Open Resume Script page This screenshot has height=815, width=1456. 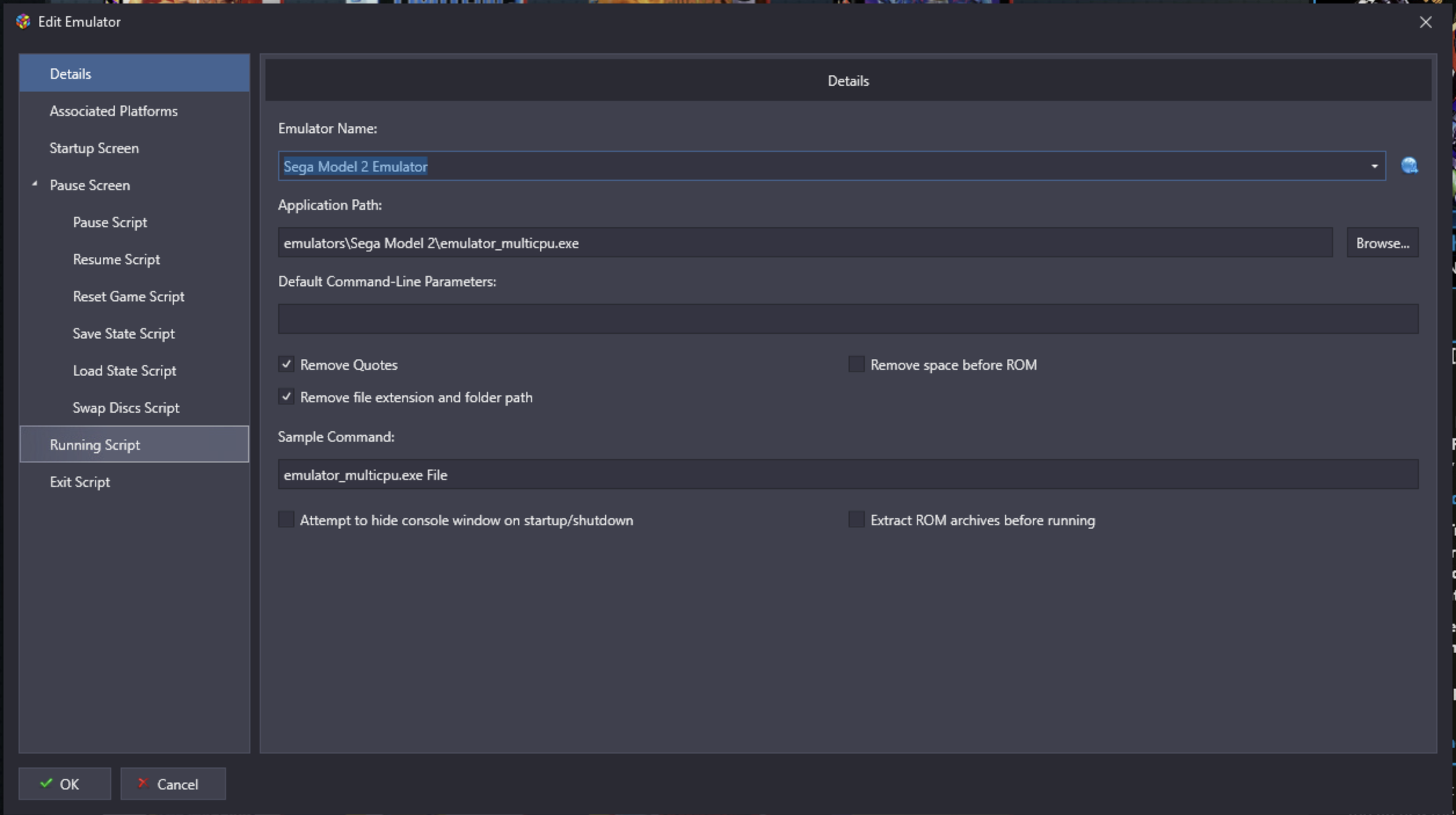134,259
